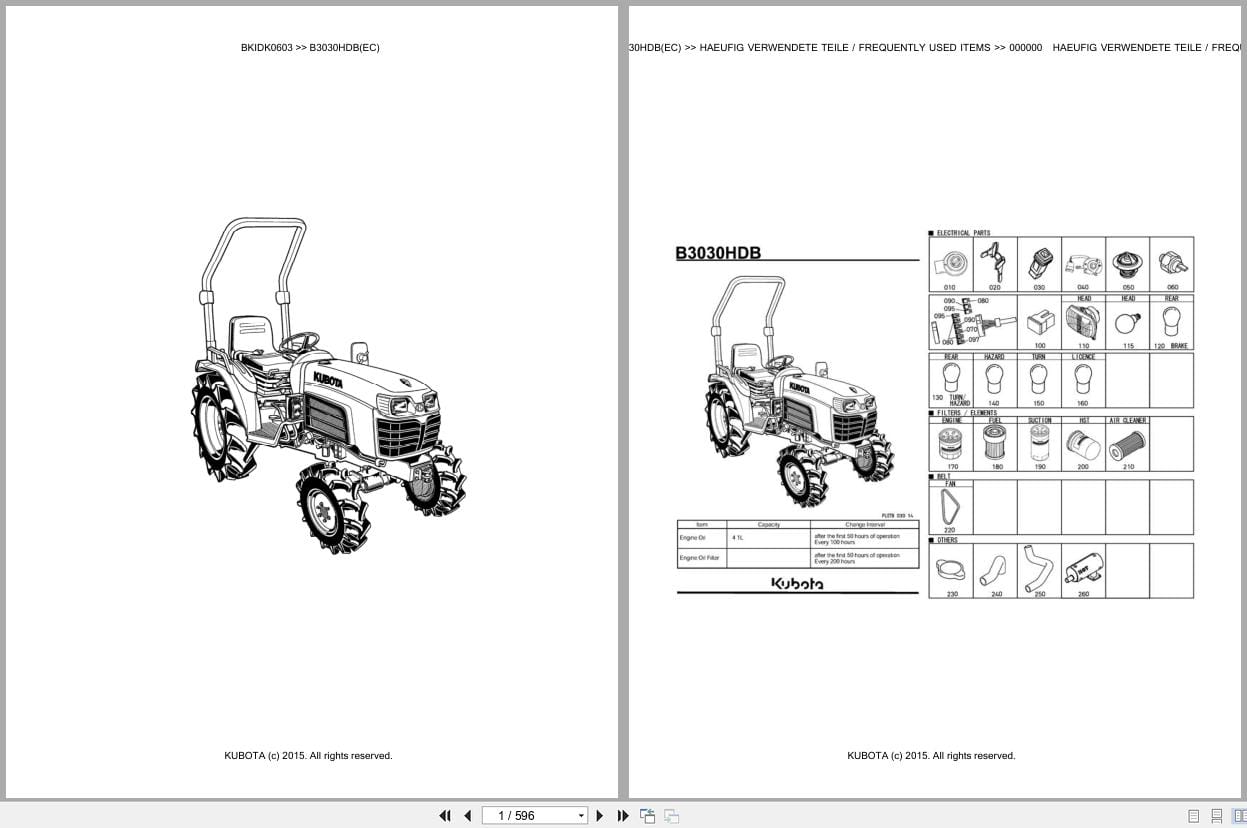Click the 'Engine Oil Filter' row label
This screenshot has height=828, width=1247.
tap(700, 558)
